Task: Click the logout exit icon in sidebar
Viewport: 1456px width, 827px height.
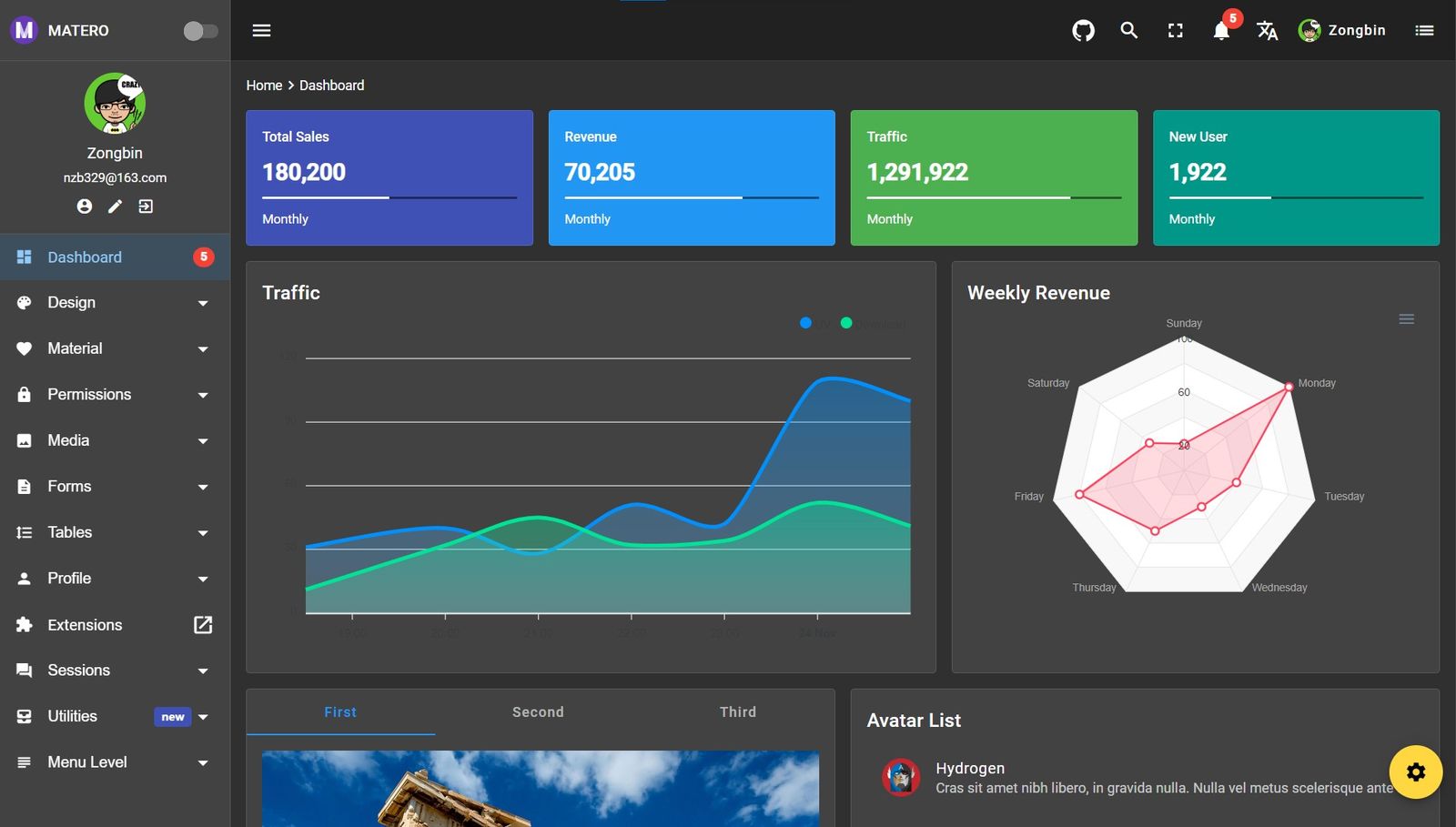Action: [146, 207]
